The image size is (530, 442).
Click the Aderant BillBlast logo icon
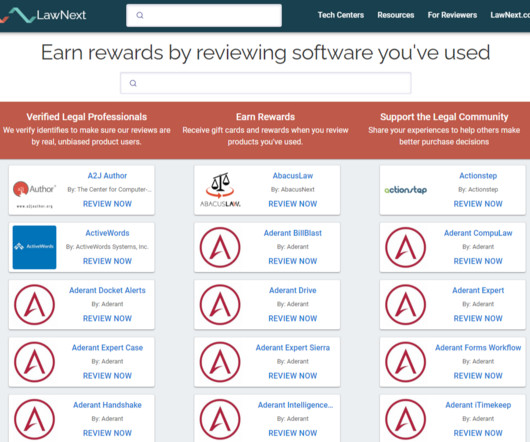click(x=220, y=247)
